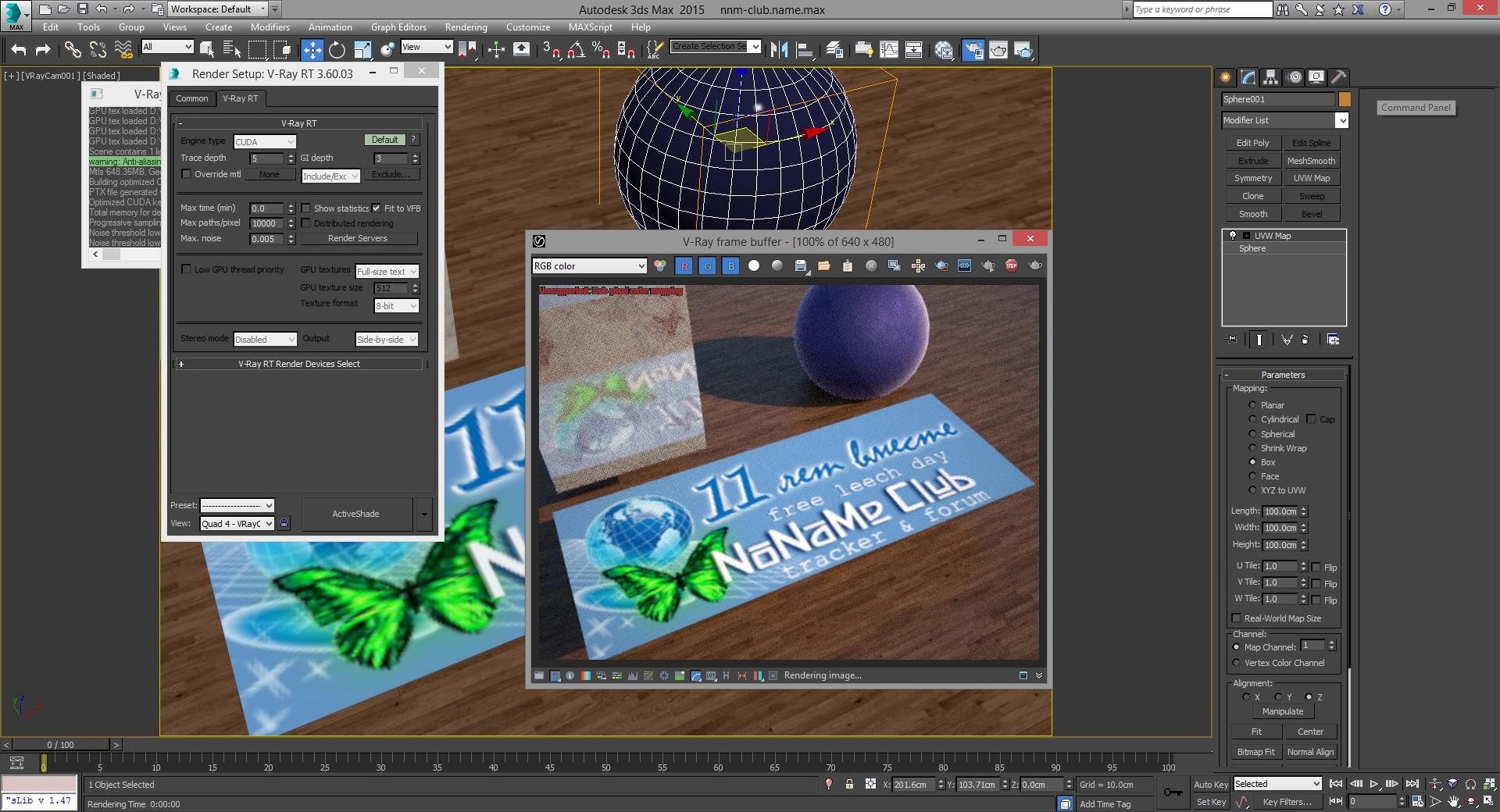Screen dimensions: 1500x812
Task: Open GPU textures dropdown
Action: (387, 272)
